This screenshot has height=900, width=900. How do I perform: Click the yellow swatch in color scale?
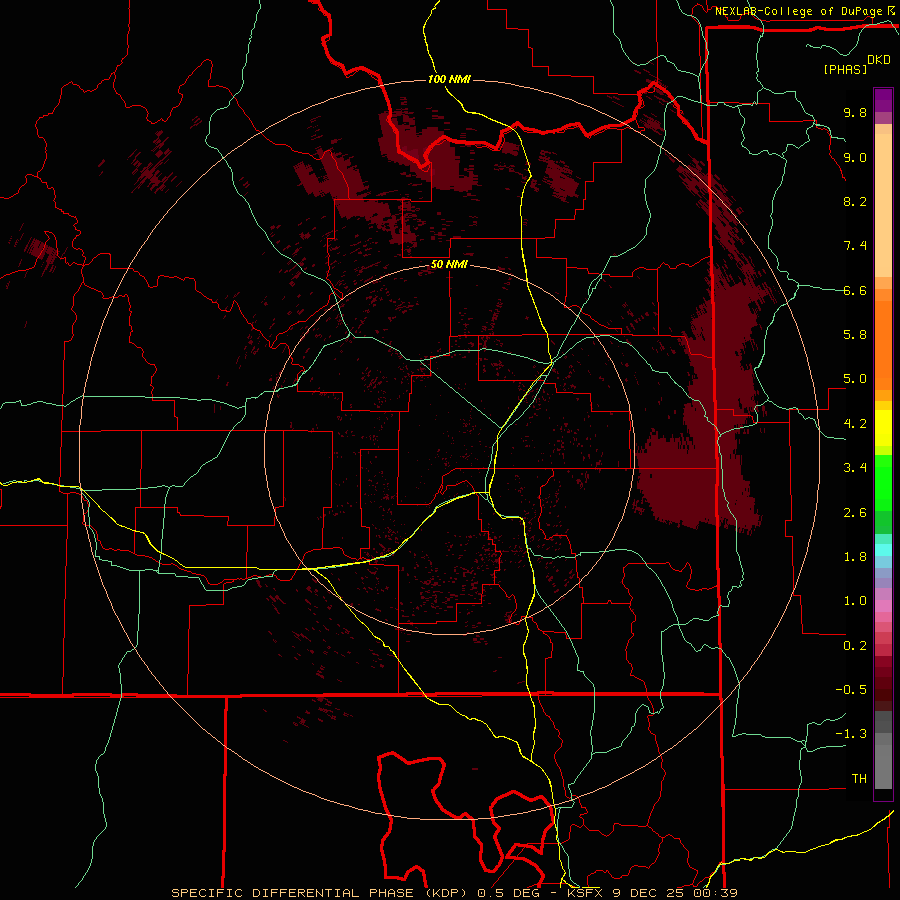point(883,428)
